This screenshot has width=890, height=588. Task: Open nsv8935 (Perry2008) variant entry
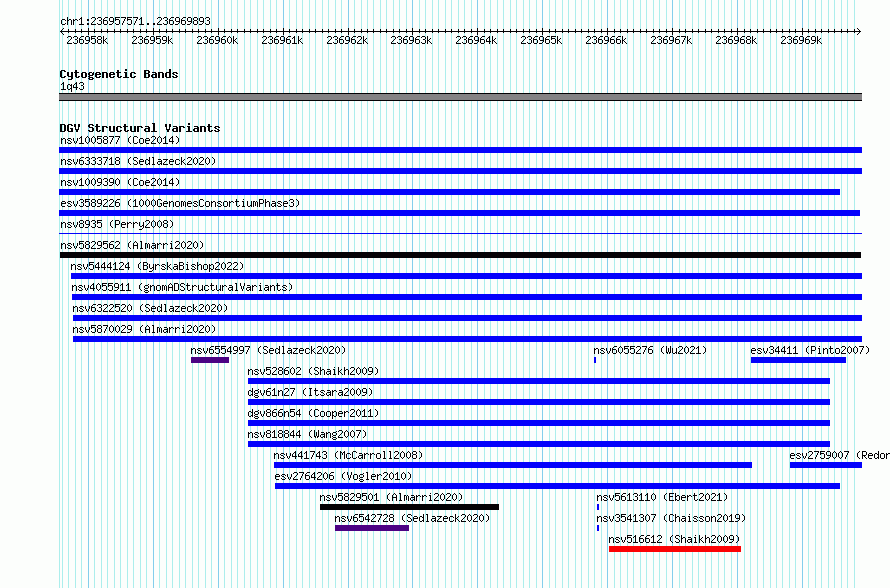[x=460, y=233]
